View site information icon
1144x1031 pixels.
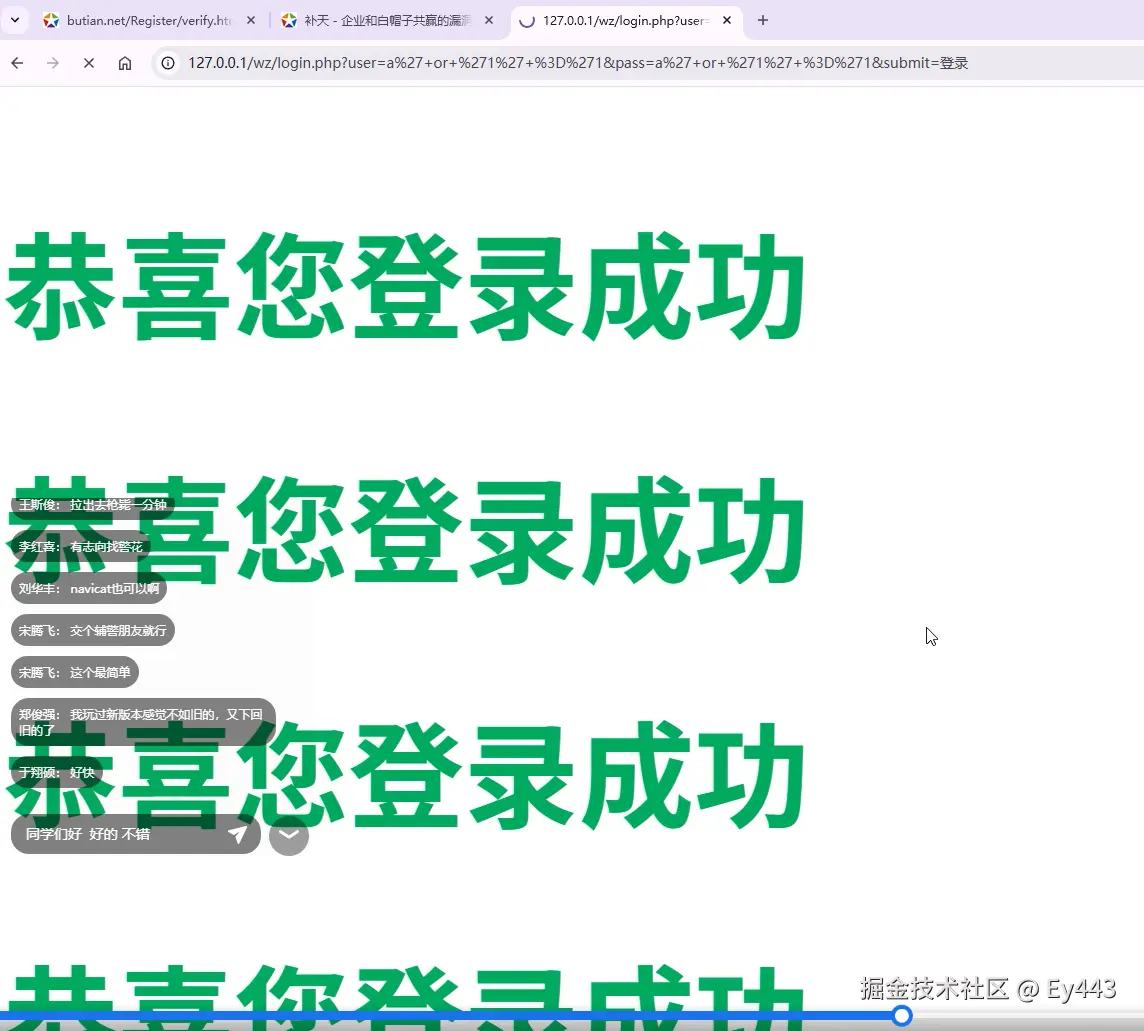168,63
